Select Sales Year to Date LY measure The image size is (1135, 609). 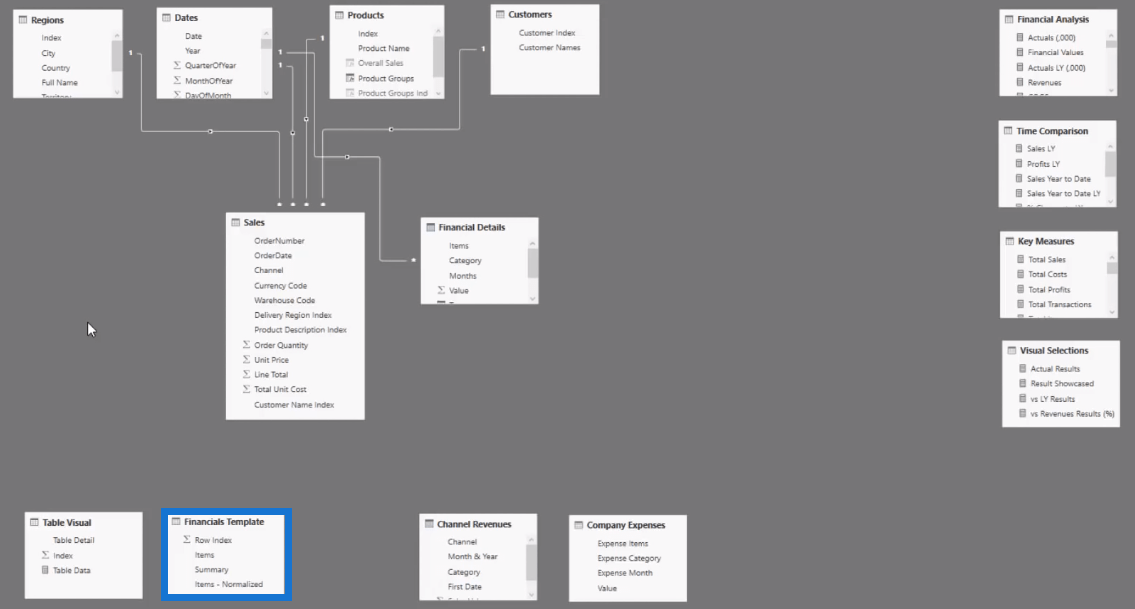coord(1063,193)
